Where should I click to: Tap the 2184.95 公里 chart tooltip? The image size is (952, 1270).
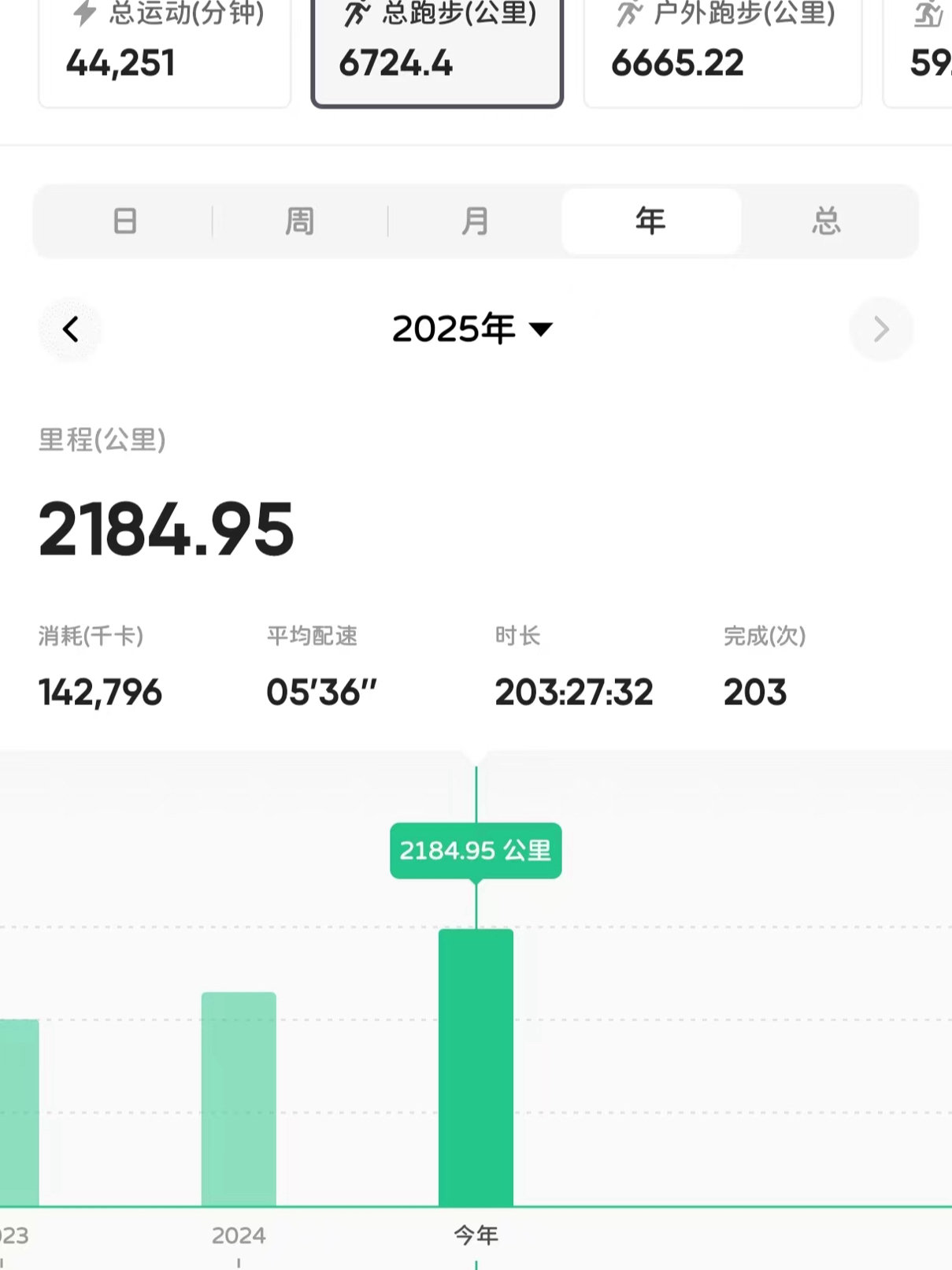click(x=476, y=851)
